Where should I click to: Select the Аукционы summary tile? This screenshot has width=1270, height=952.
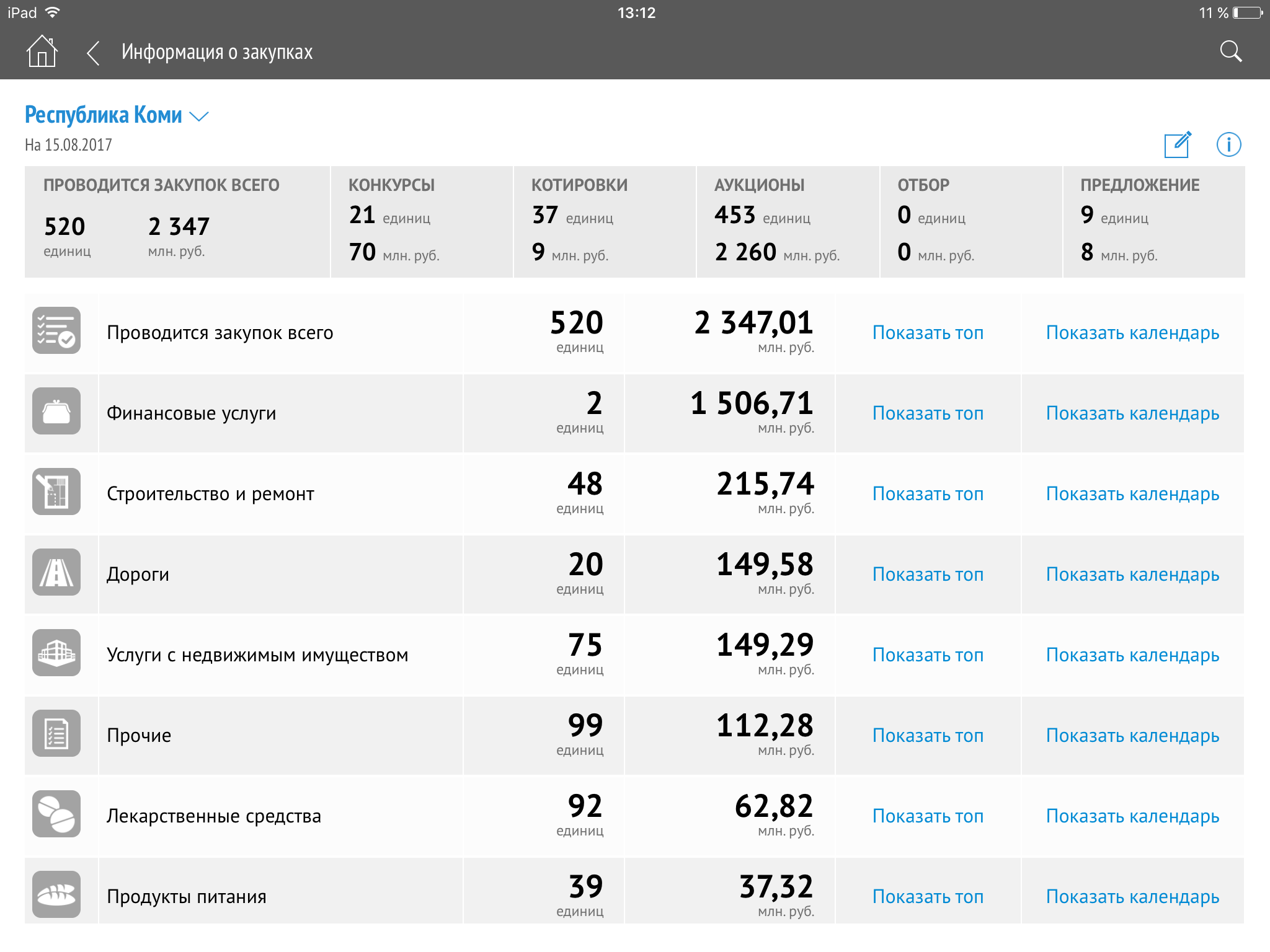(x=788, y=222)
